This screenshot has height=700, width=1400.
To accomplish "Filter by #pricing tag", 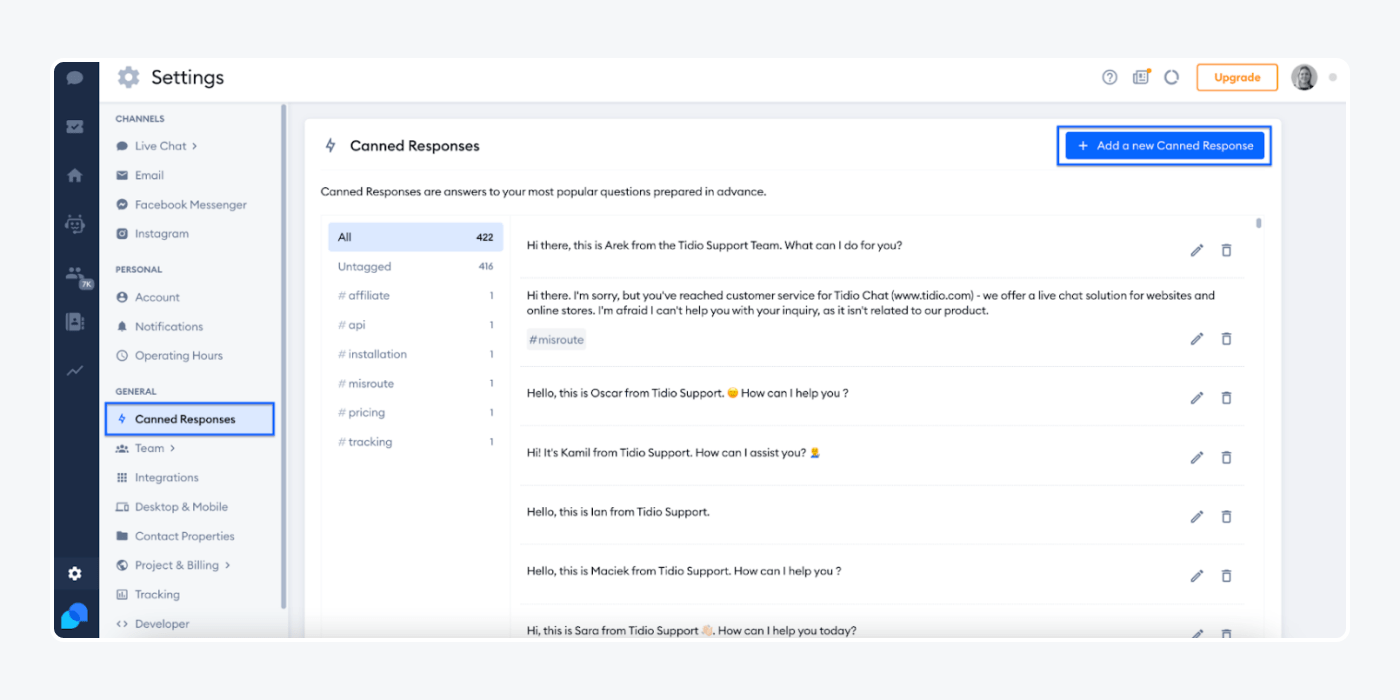I will point(415,413).
